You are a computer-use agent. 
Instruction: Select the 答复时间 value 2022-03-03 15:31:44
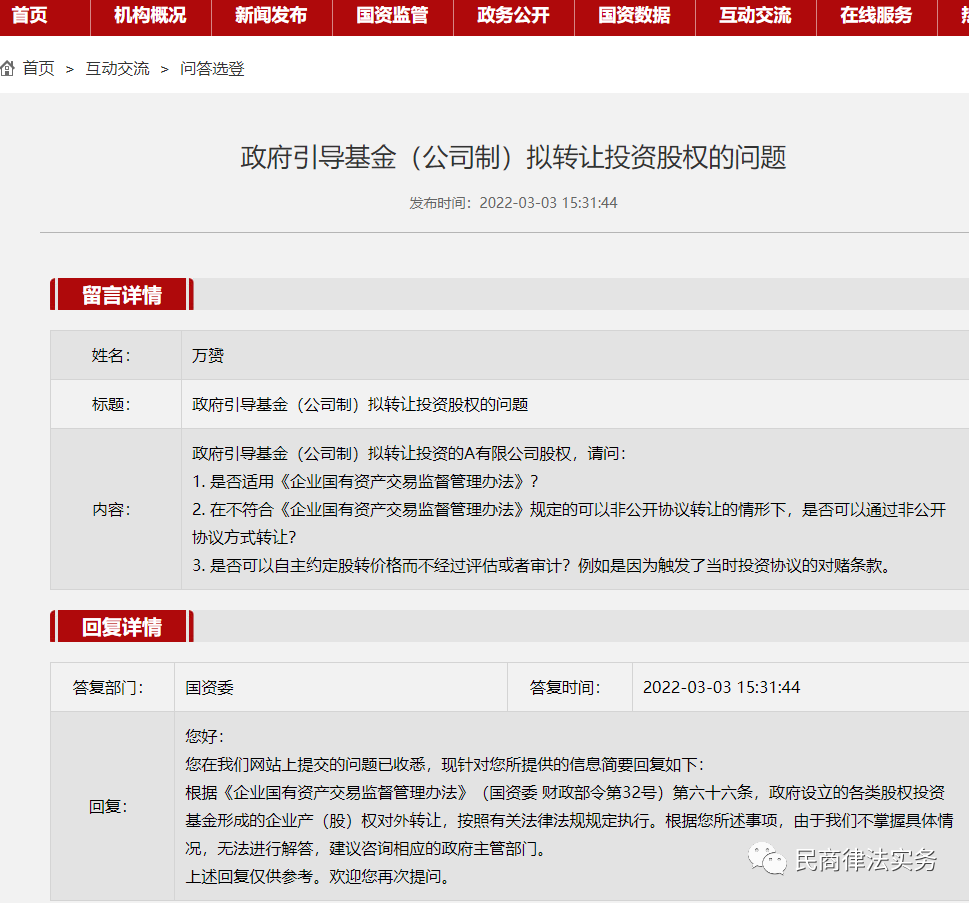pyautogui.click(x=721, y=687)
